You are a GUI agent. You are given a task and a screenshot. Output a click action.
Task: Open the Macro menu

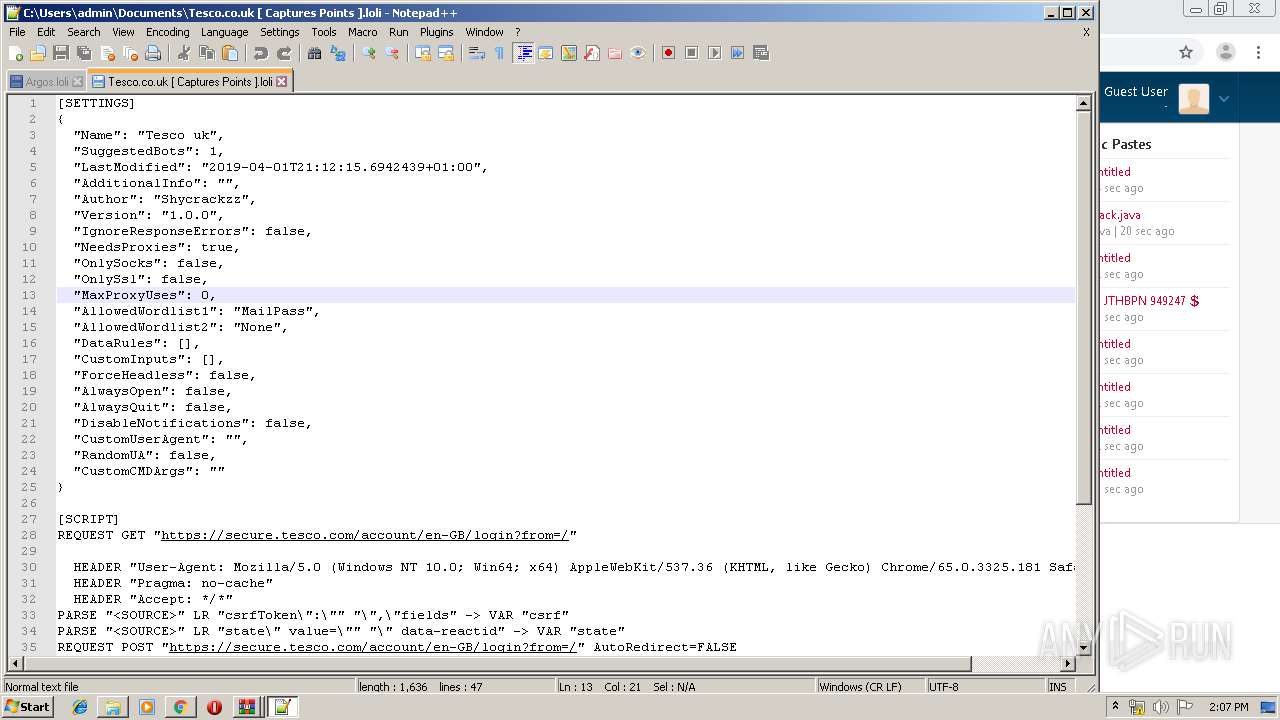click(x=362, y=32)
